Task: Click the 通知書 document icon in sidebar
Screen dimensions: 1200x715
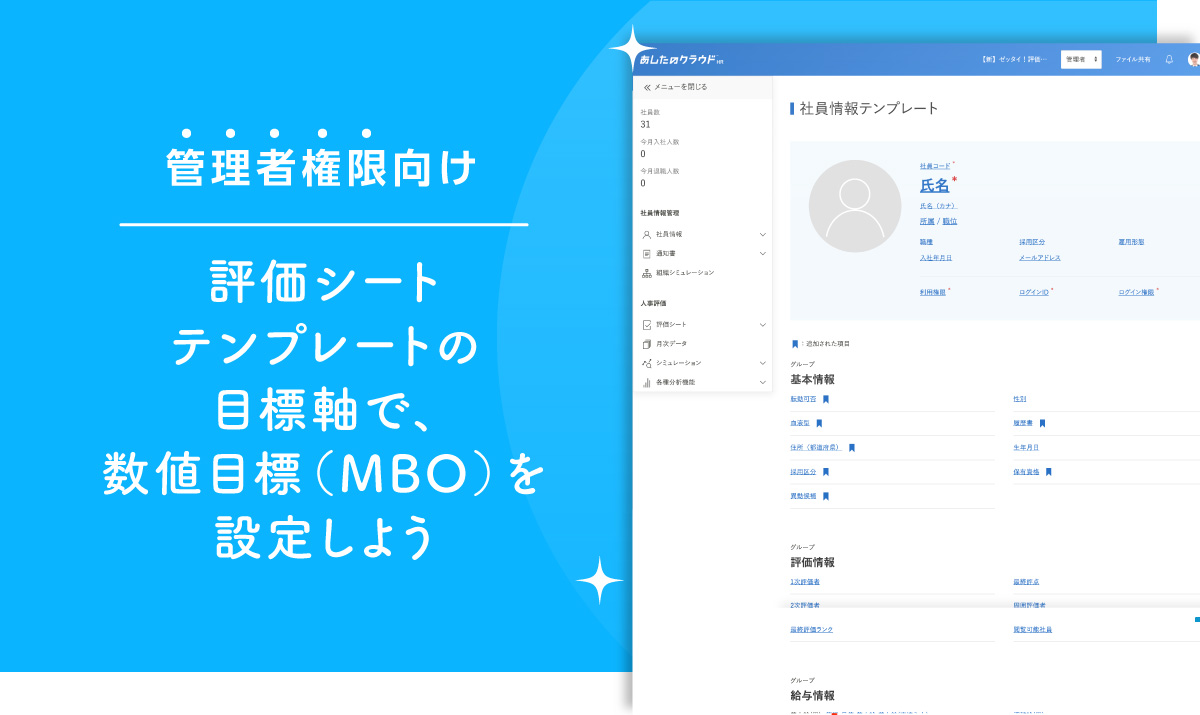Action: [x=647, y=254]
